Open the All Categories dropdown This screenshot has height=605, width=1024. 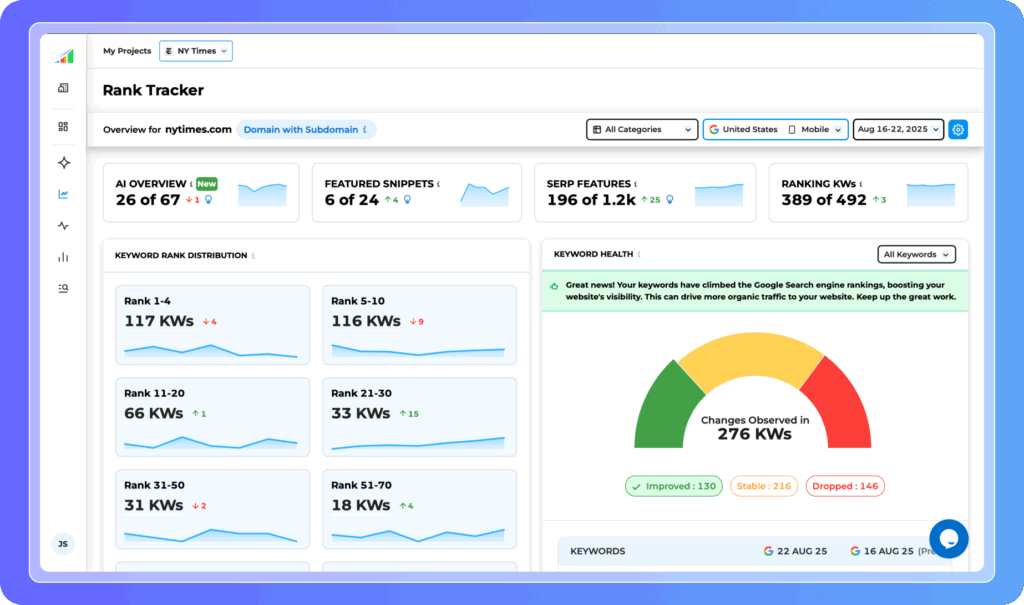[641, 130]
